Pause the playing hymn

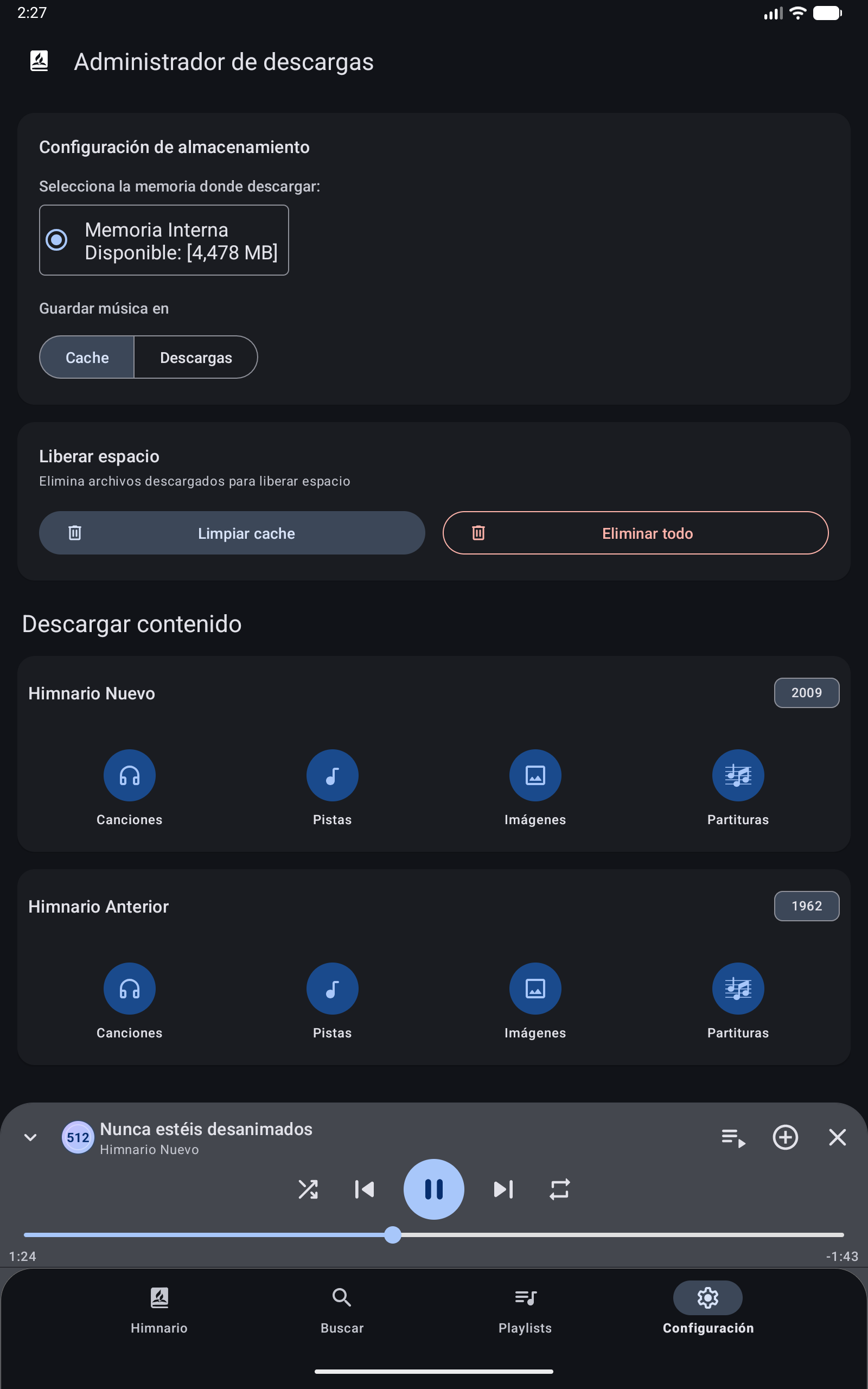[x=433, y=1189]
